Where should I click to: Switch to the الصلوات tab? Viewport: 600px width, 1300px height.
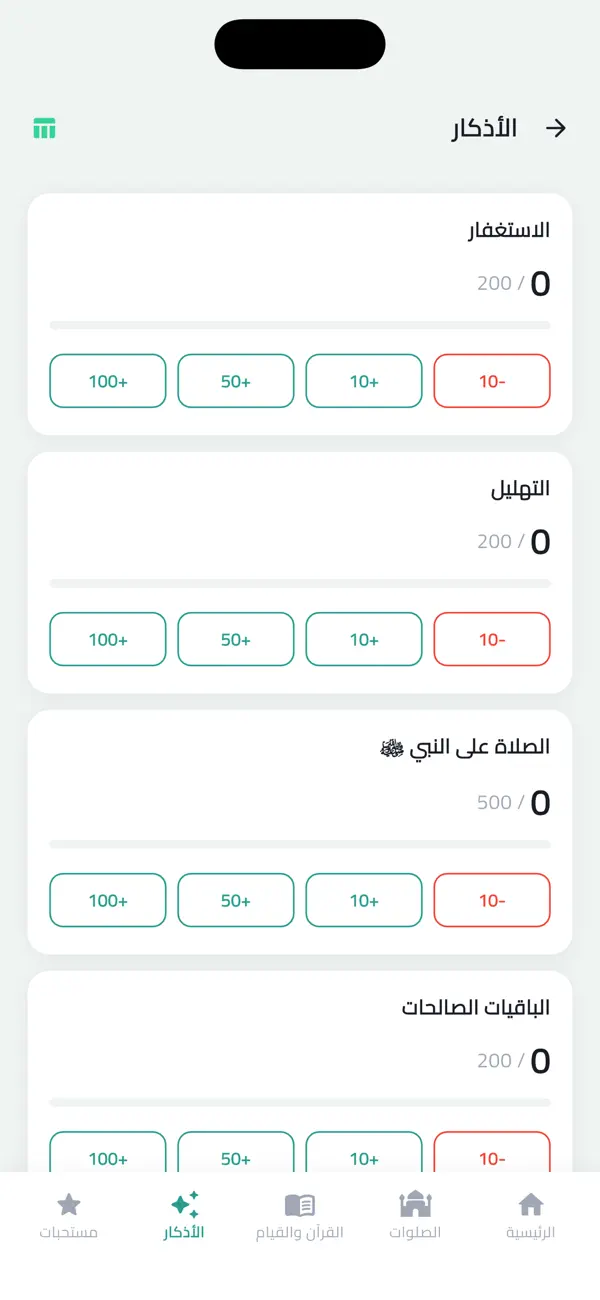point(415,1215)
